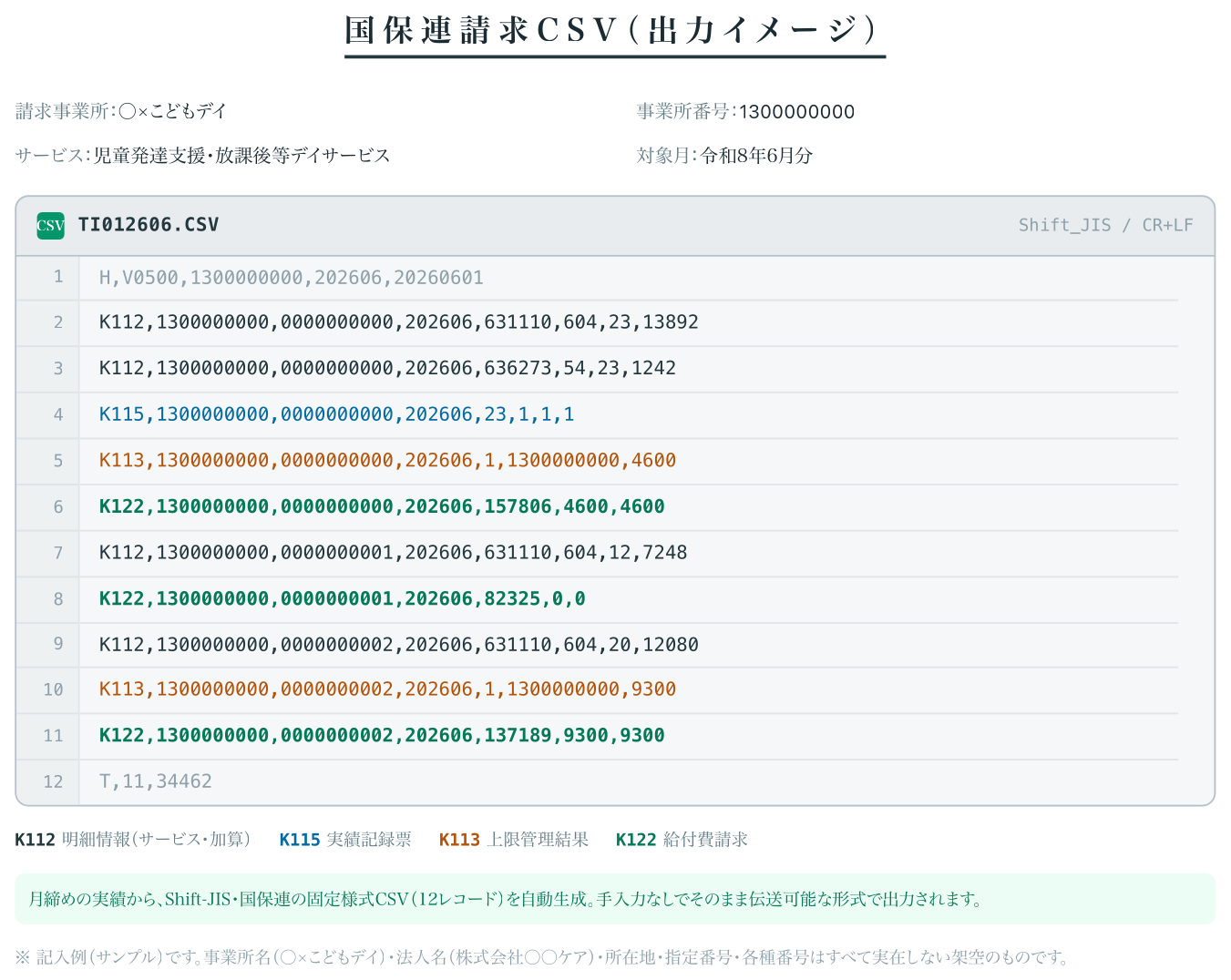Screen dimensions: 1231x980
Task: Click line number 6 in the gutter
Action: pyautogui.click(x=58, y=506)
